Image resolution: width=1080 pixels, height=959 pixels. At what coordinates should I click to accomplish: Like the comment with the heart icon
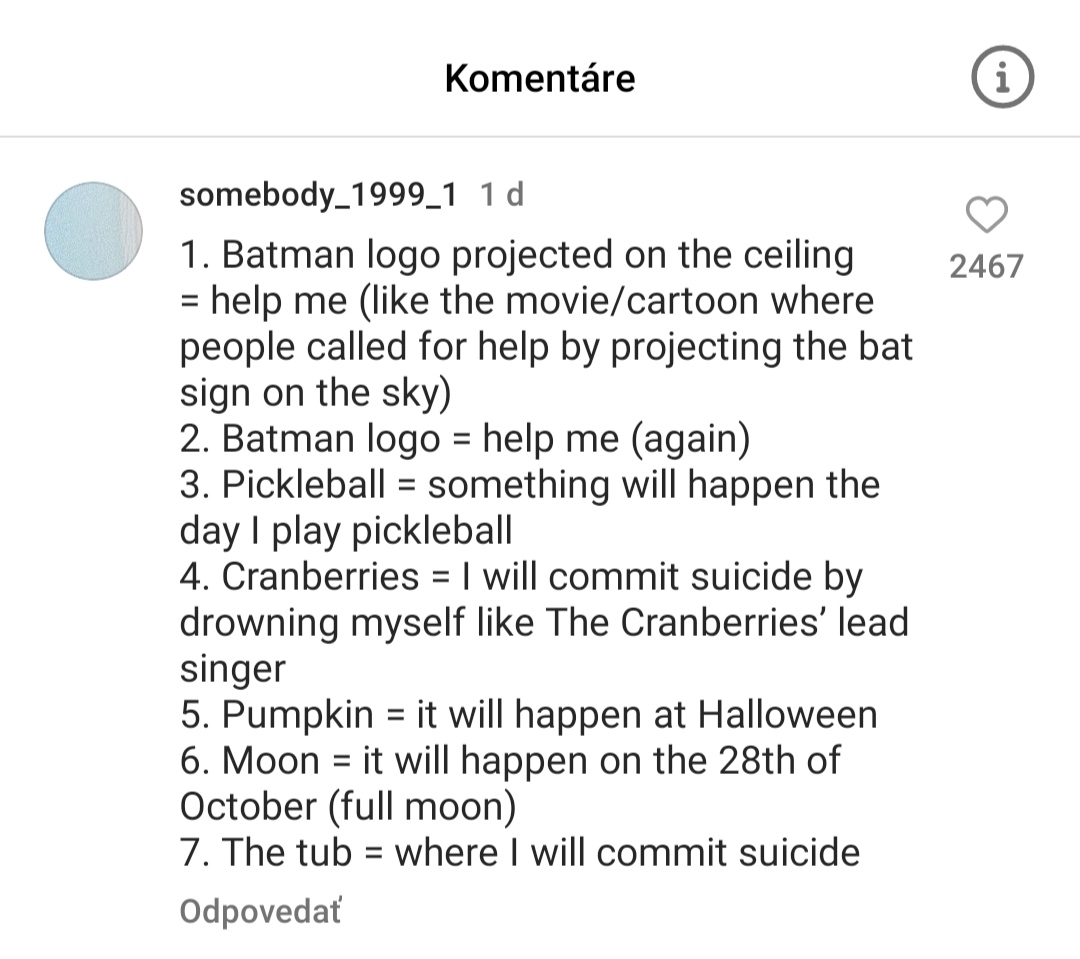coord(987,214)
